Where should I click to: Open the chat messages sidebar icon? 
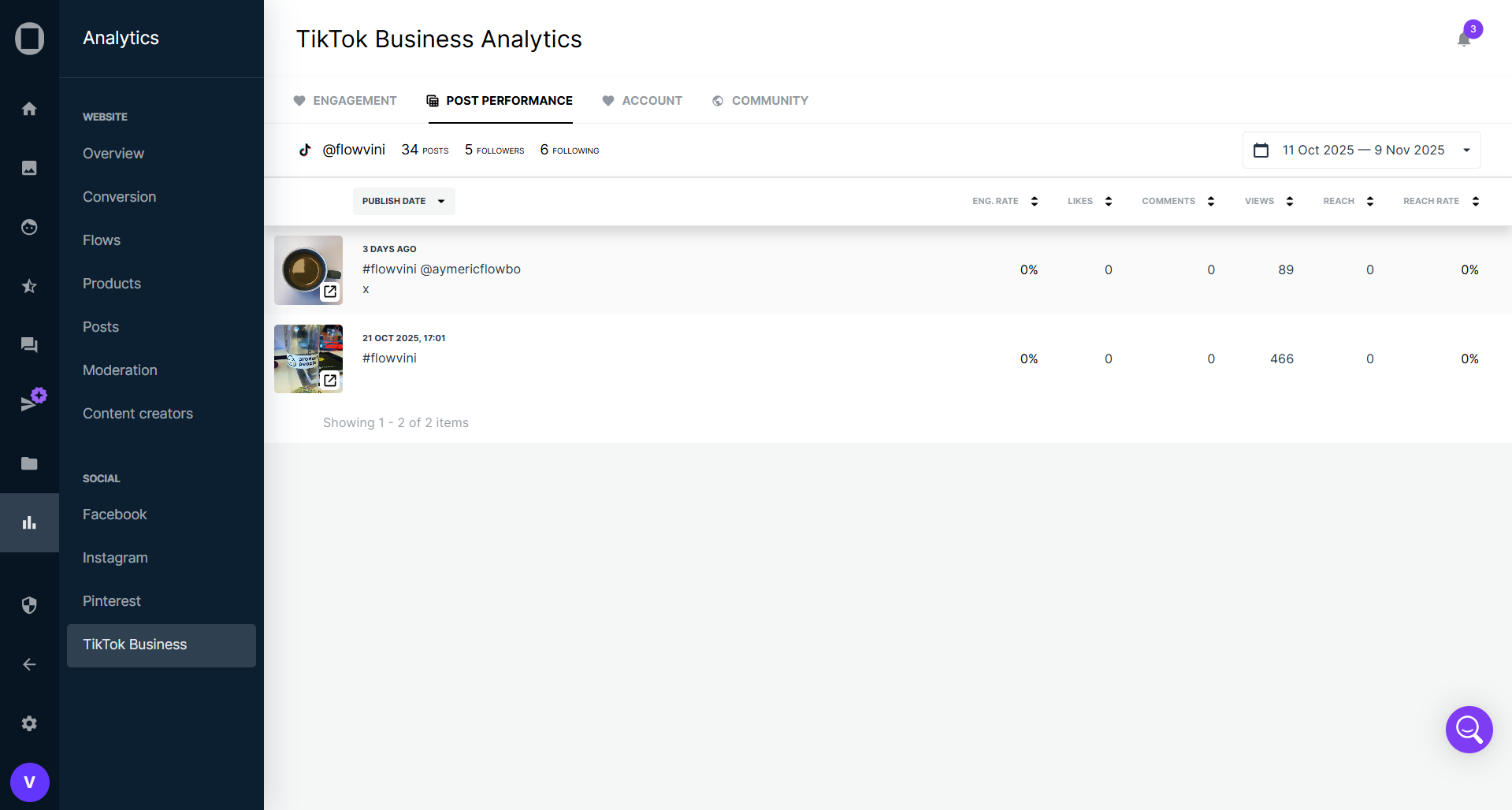pos(29,345)
